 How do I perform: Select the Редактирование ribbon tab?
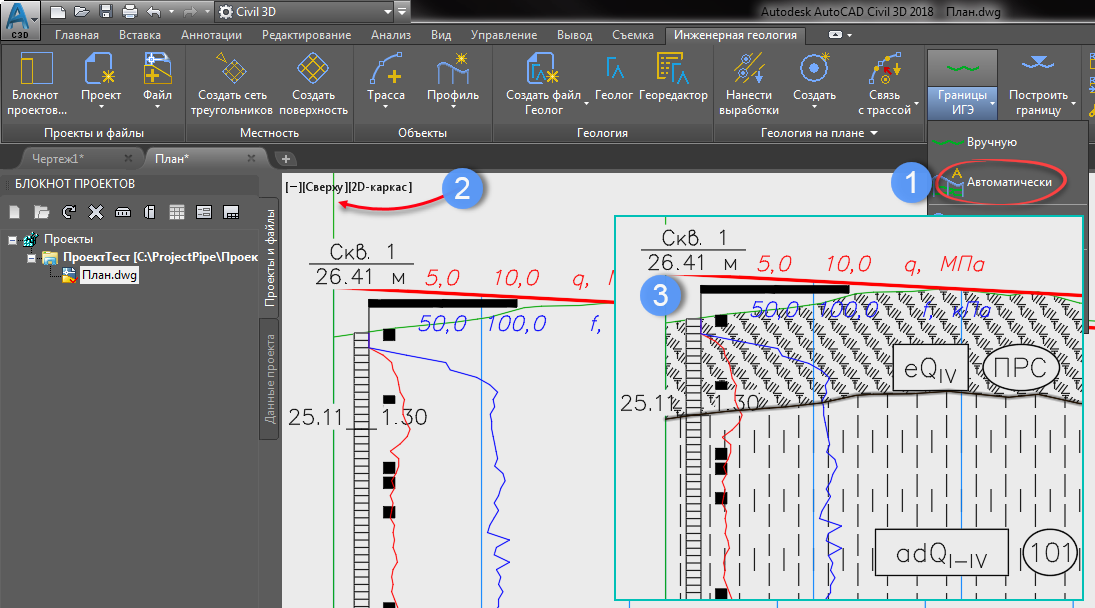pyautogui.click(x=307, y=35)
